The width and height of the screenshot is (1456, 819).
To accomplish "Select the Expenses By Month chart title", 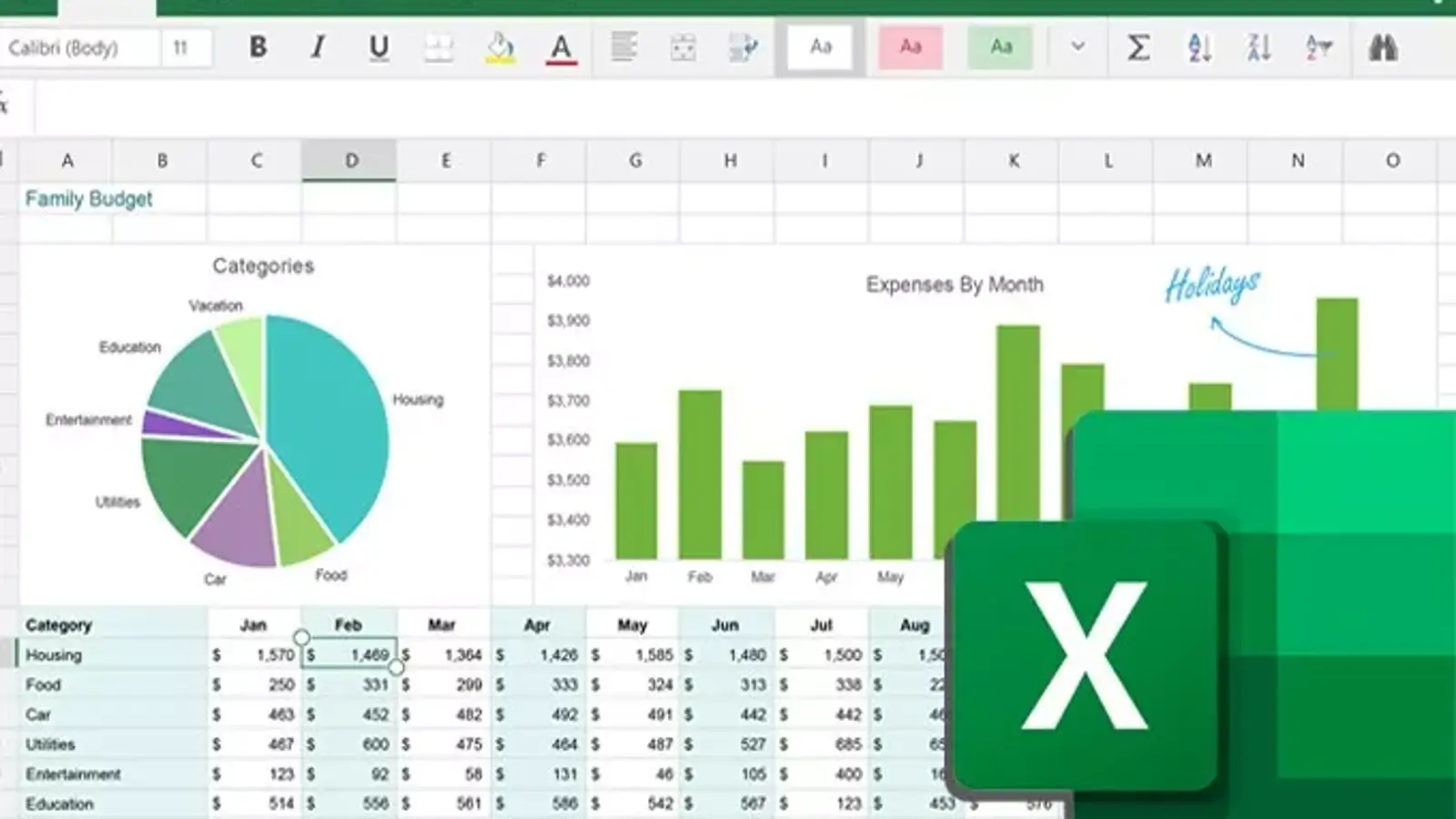I will tap(955, 285).
